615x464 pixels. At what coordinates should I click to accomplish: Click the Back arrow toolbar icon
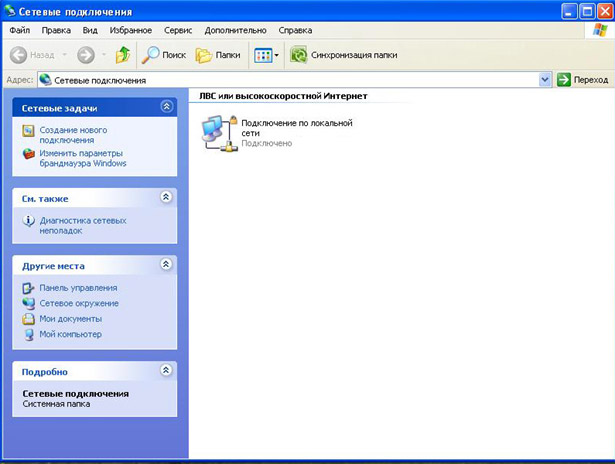tap(19, 55)
